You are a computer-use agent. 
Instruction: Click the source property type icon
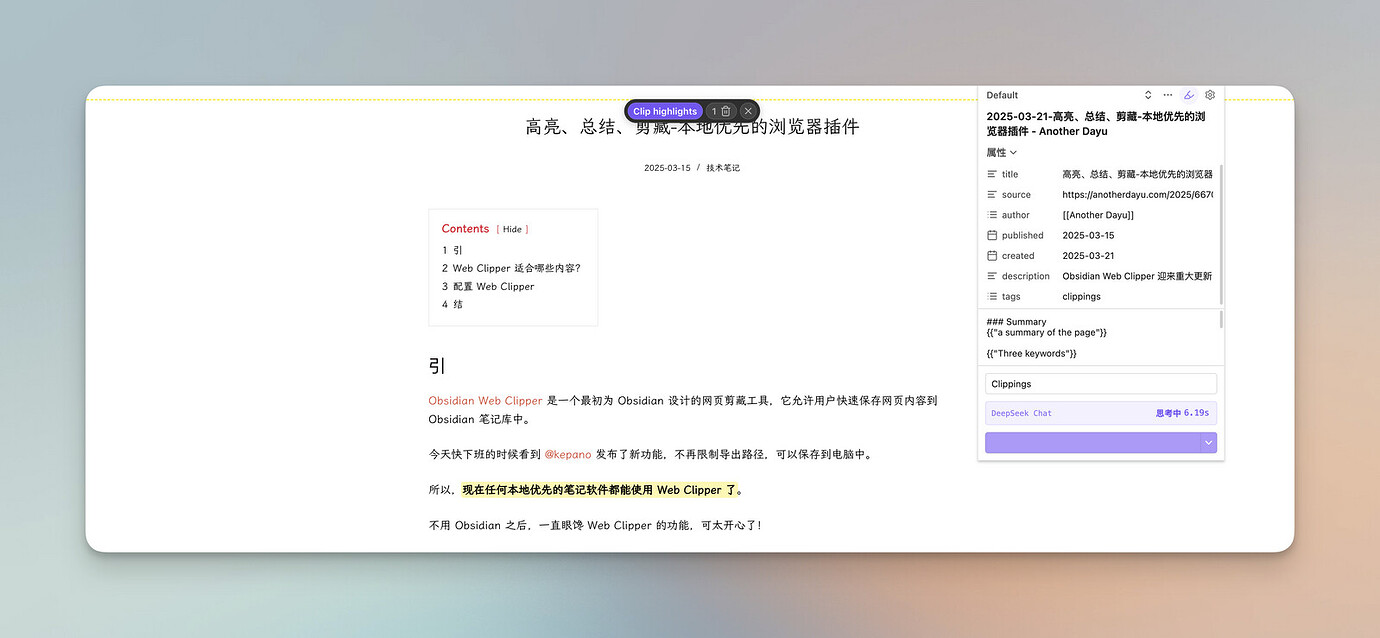pyautogui.click(x=992, y=195)
